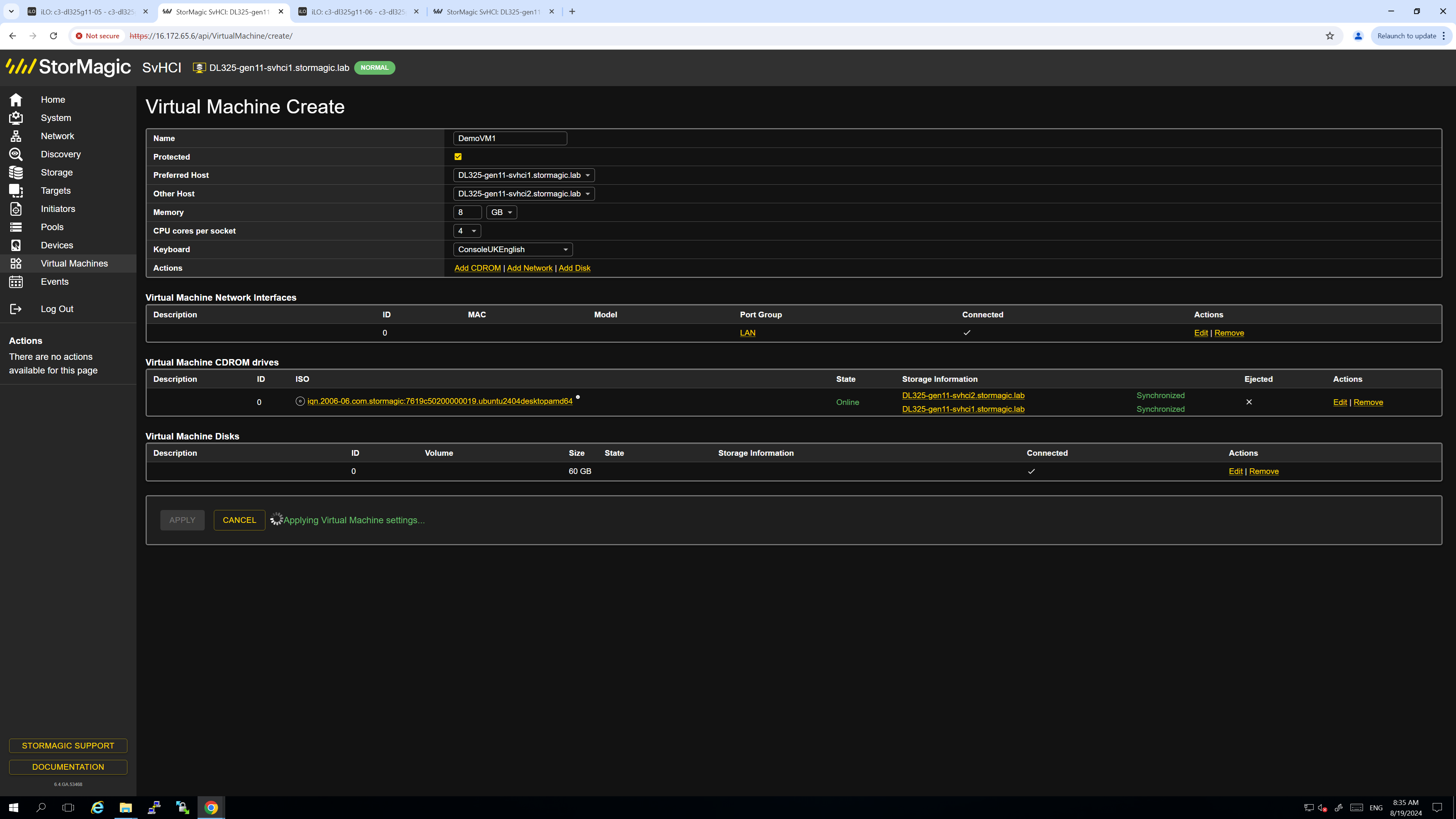Edit the CDROM drive row
The image size is (1456, 819).
point(1340,402)
